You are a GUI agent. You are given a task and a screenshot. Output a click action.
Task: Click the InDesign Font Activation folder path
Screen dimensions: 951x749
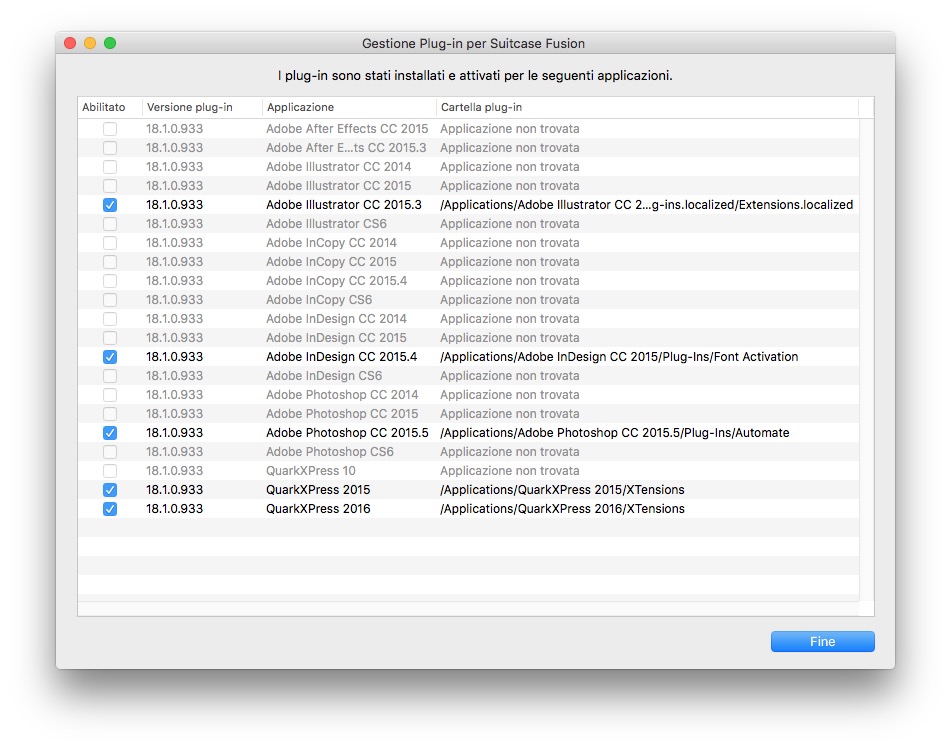[x=619, y=357]
